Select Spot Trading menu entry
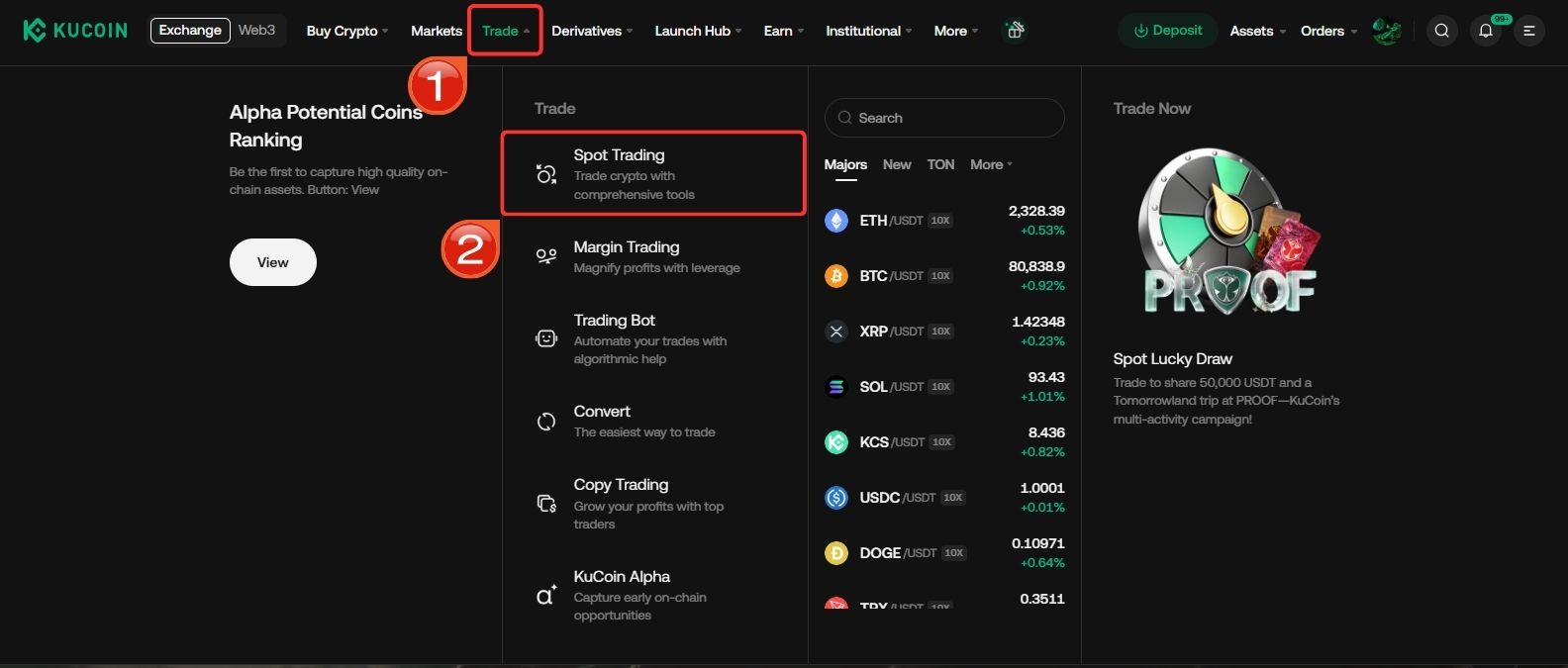The image size is (1568, 668). (x=653, y=173)
